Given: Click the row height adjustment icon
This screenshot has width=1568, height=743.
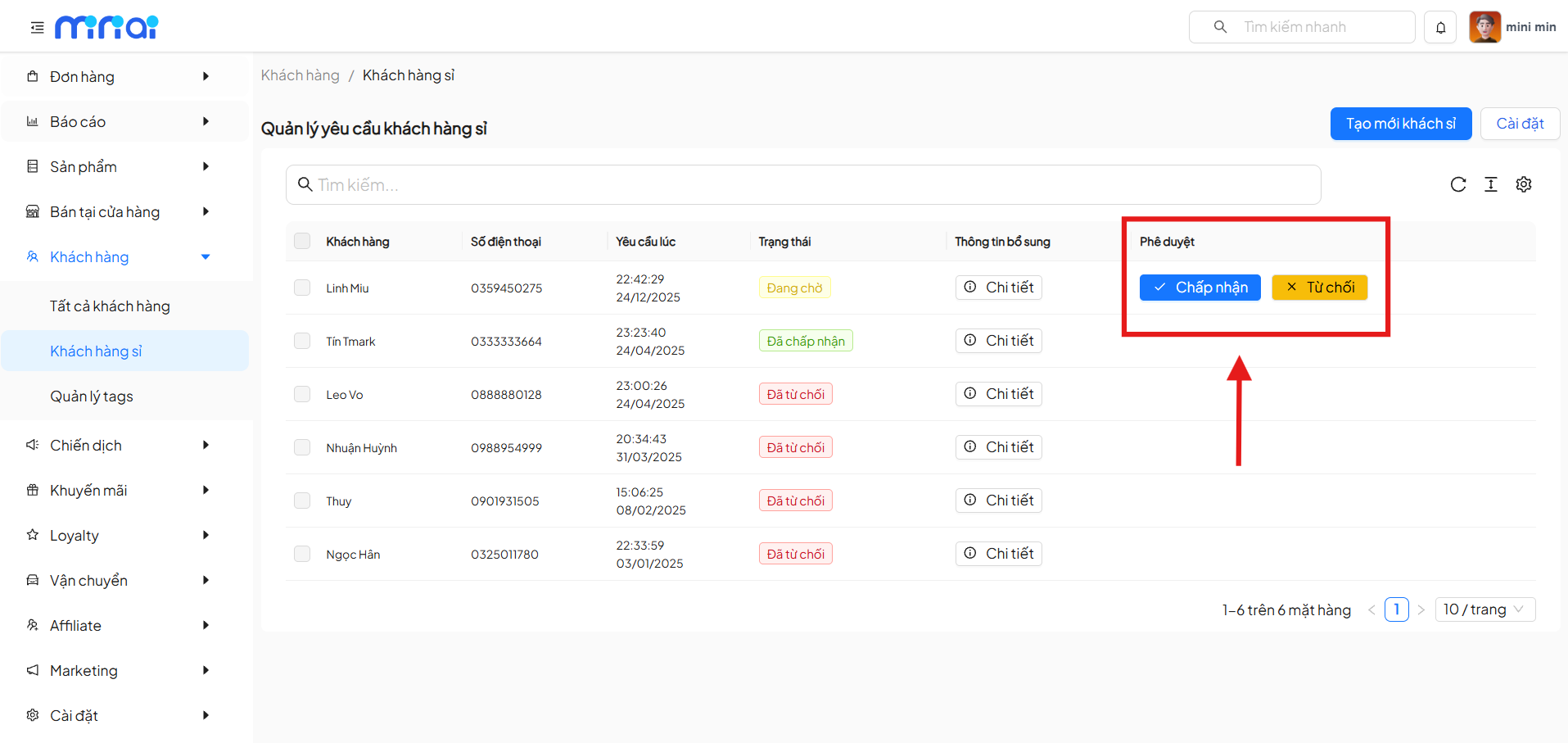Looking at the screenshot, I should click(1491, 184).
